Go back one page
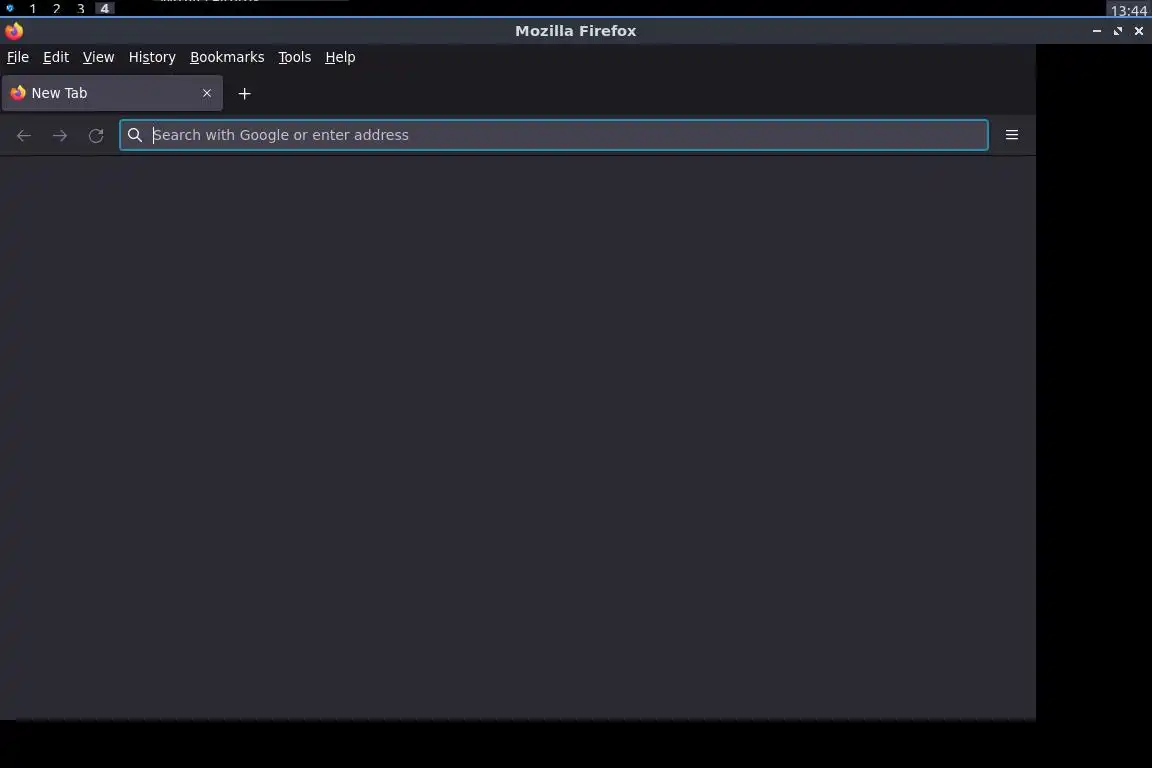 pyautogui.click(x=24, y=135)
